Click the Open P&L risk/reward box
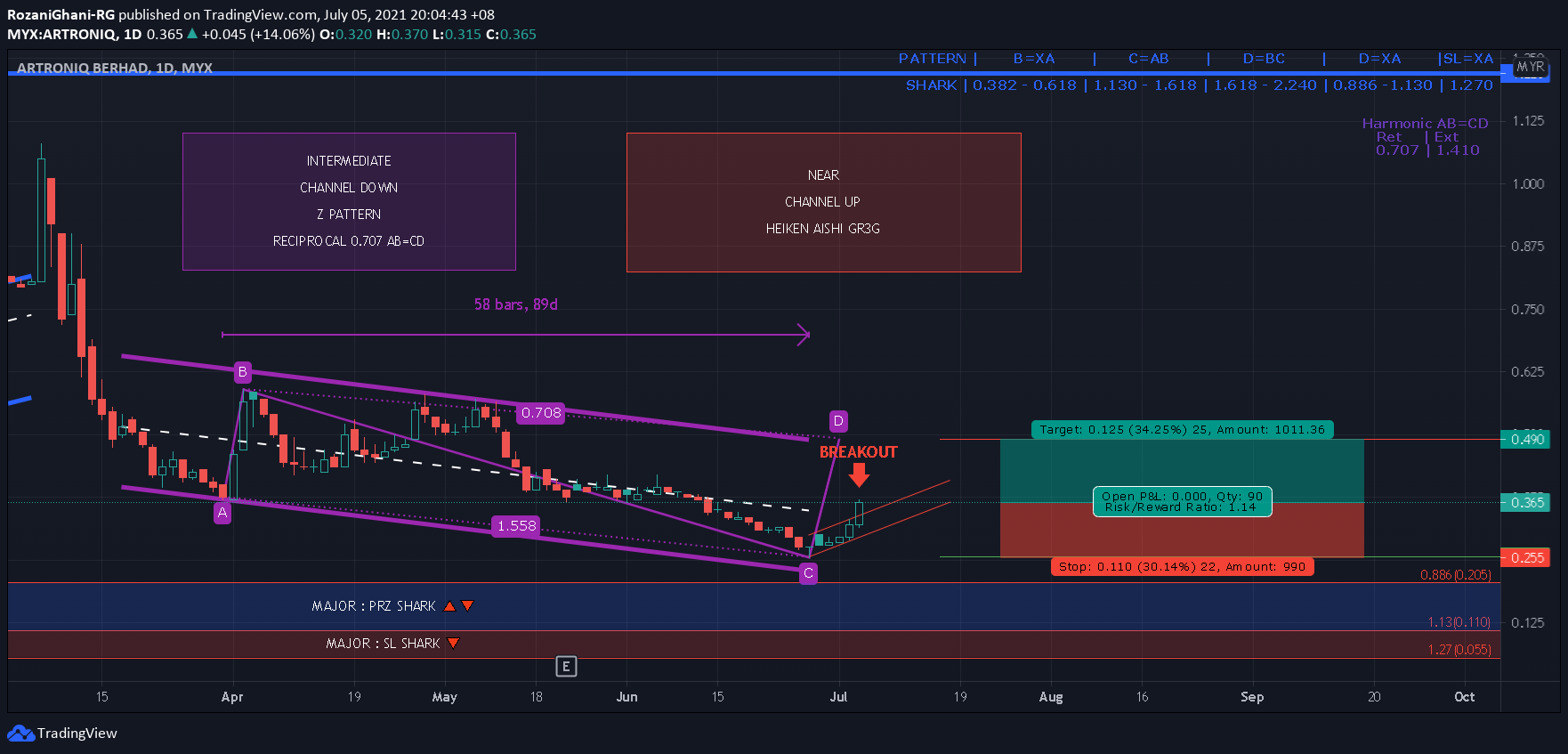This screenshot has width=1568, height=754. point(1182,501)
